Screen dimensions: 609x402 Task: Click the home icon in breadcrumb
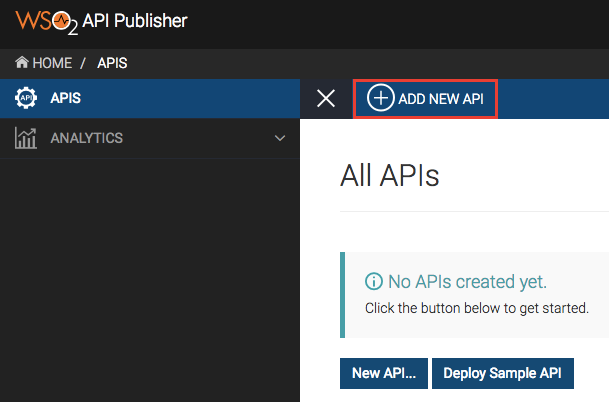coord(22,62)
